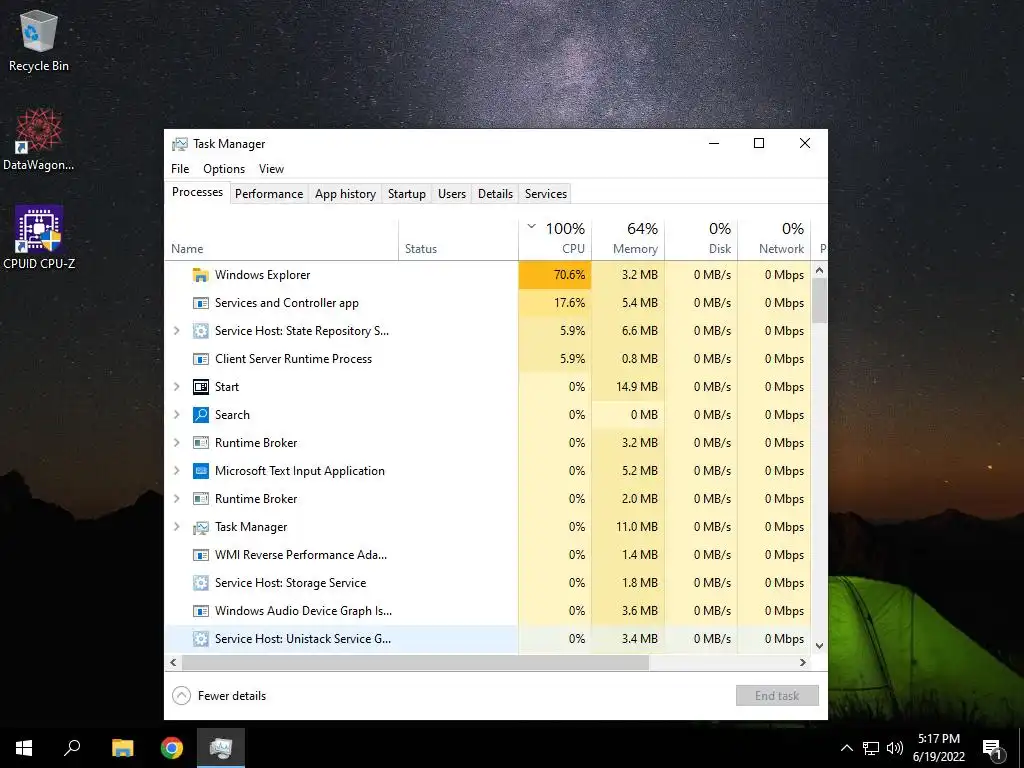This screenshot has width=1024, height=768.
Task: Select the 70.6% CPU cell
Action: (x=555, y=275)
